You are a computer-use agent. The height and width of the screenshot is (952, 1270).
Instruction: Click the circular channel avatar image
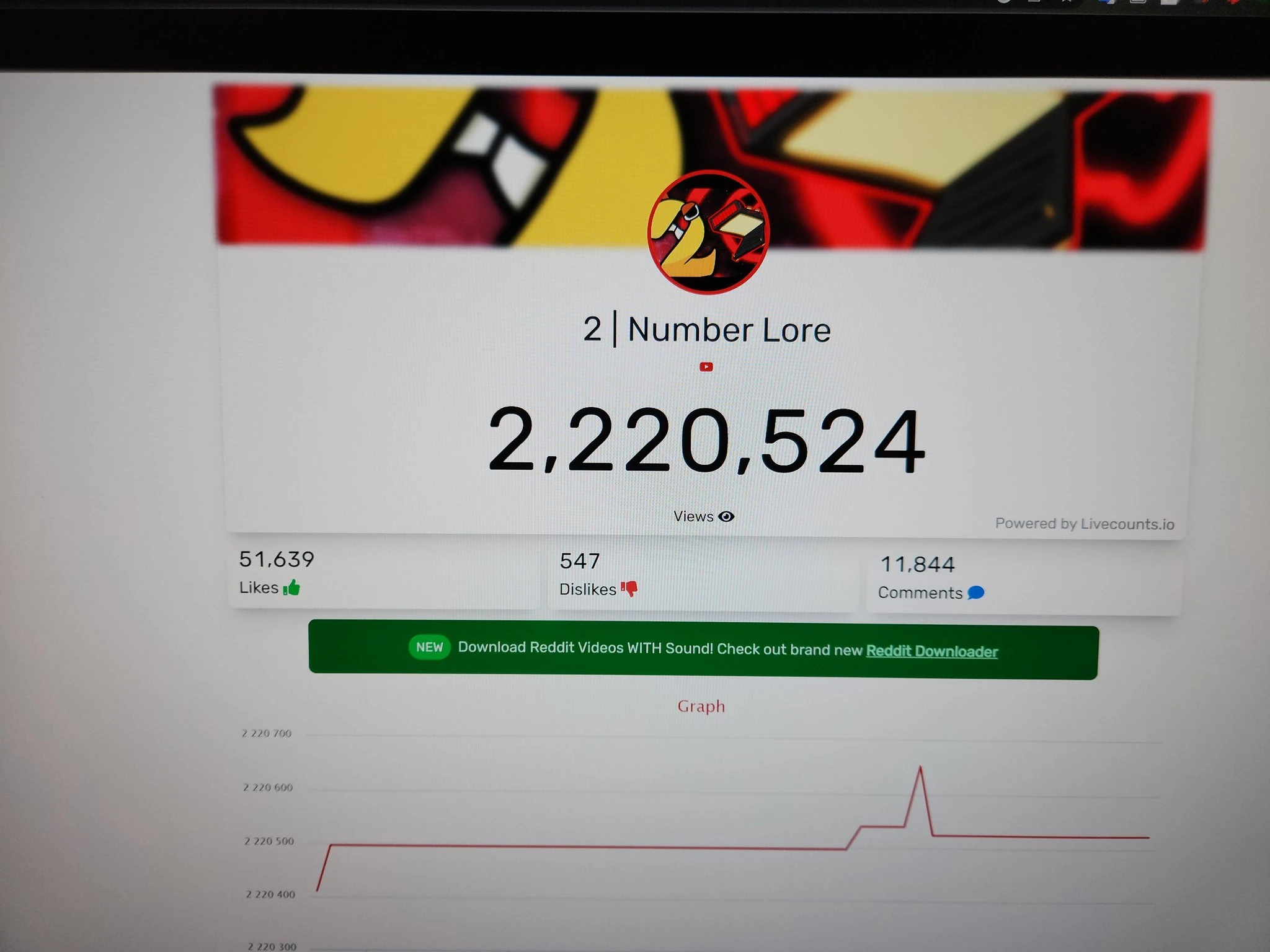708,231
